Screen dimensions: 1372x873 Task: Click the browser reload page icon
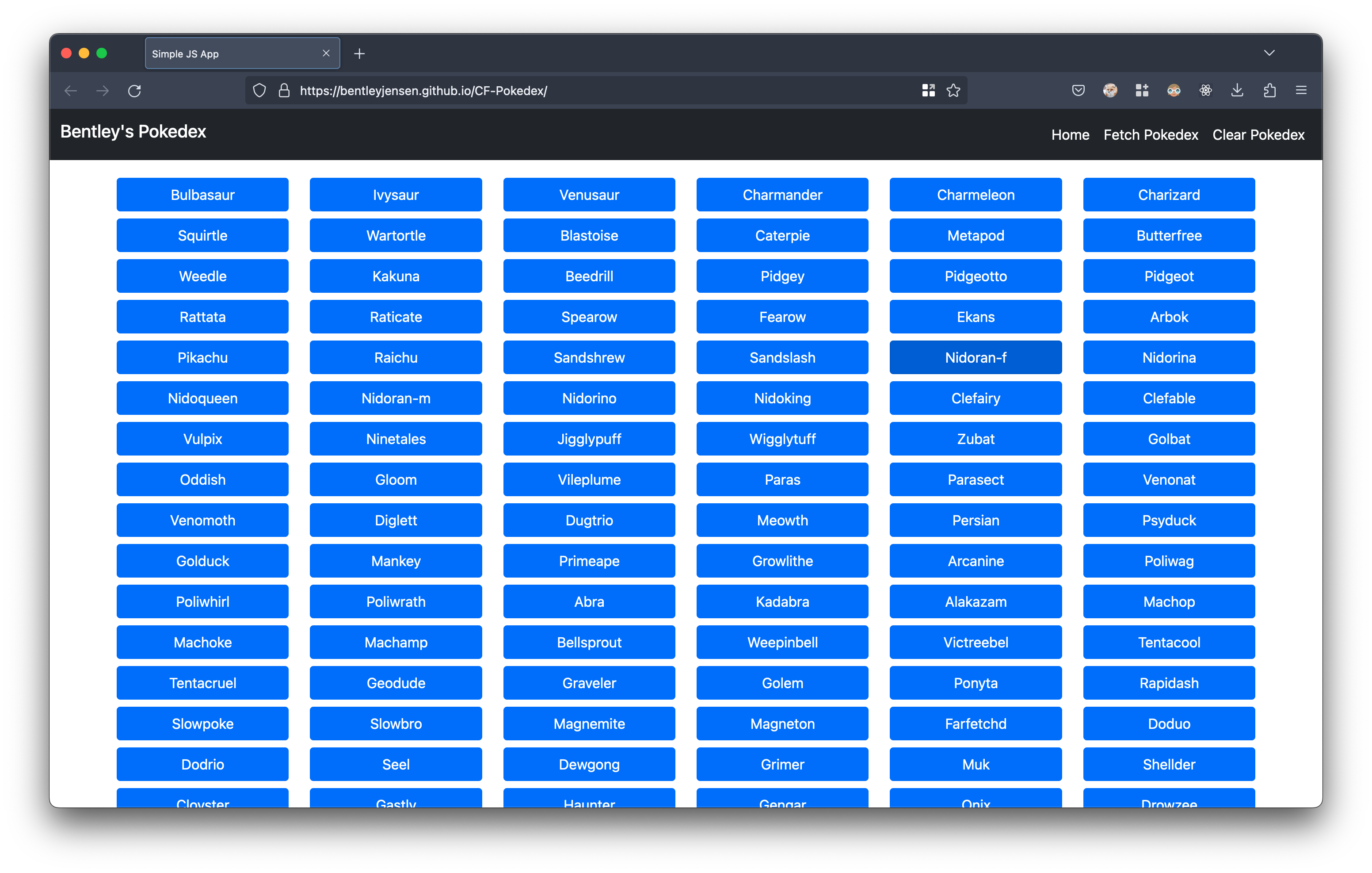[x=134, y=91]
